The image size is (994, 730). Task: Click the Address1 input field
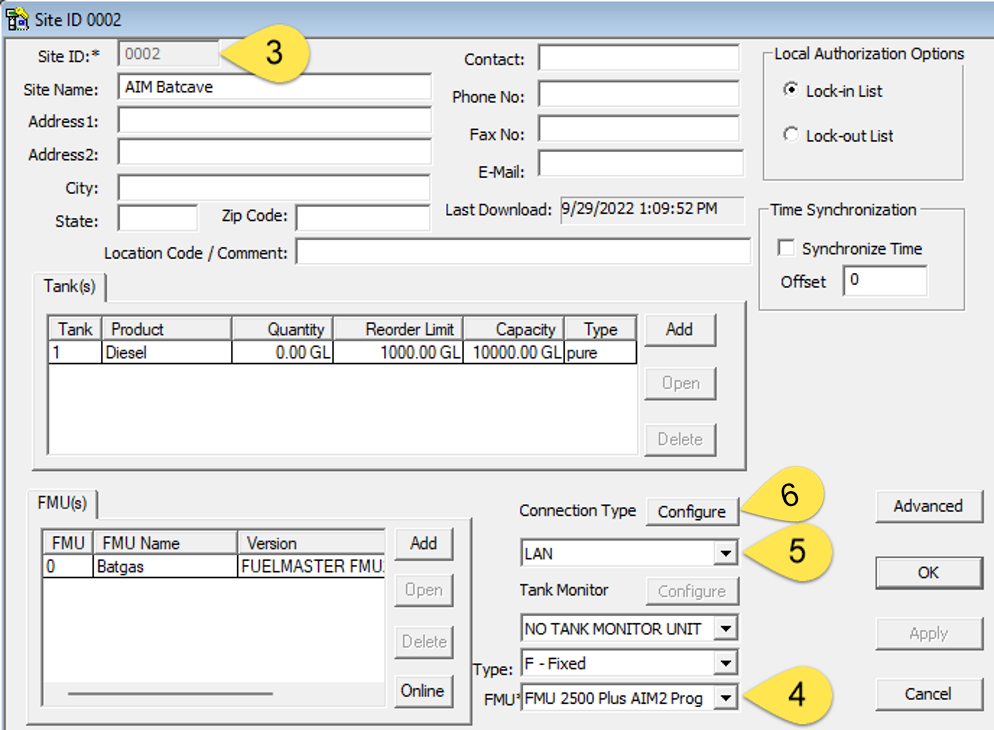coord(274,120)
